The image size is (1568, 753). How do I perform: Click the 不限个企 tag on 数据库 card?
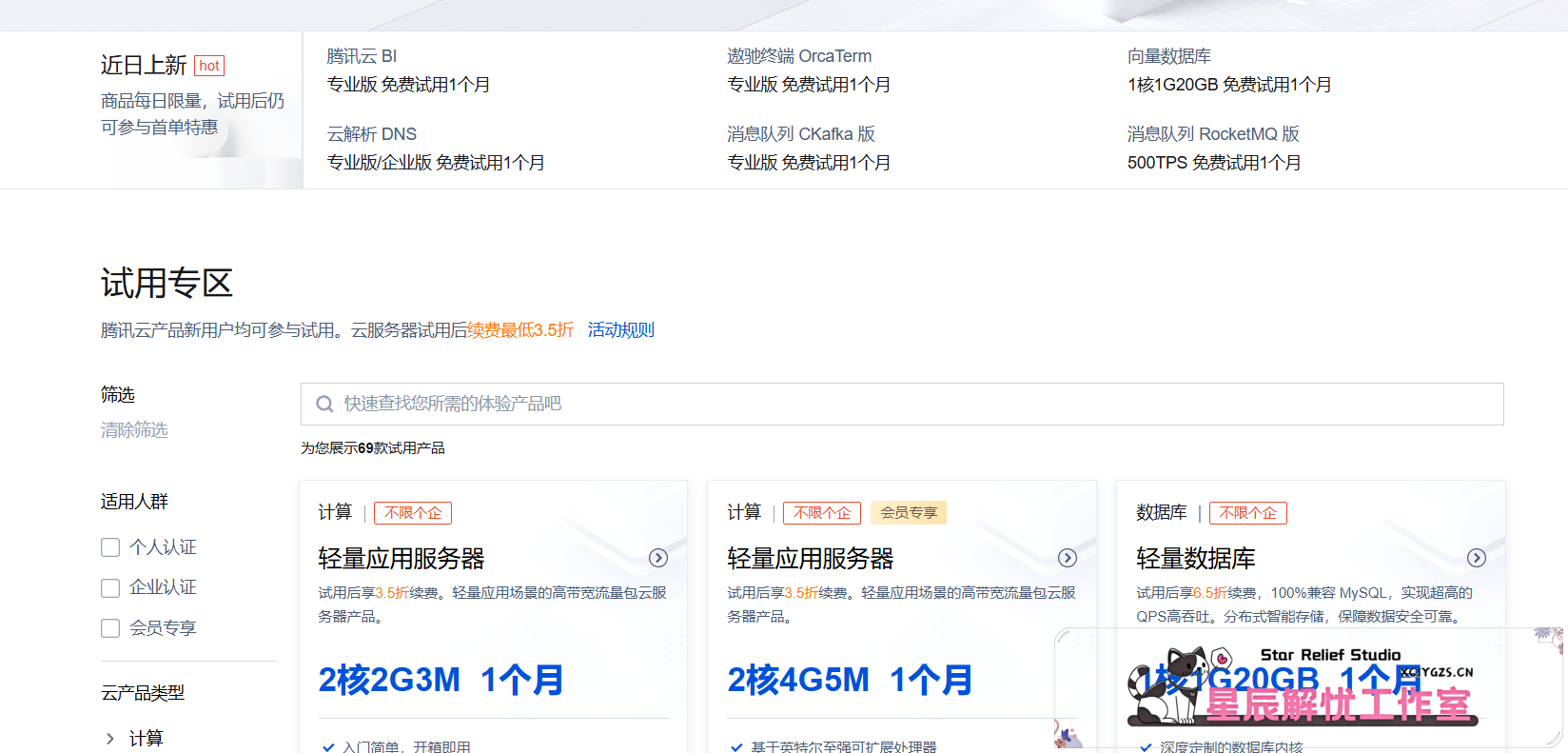pos(1247,513)
